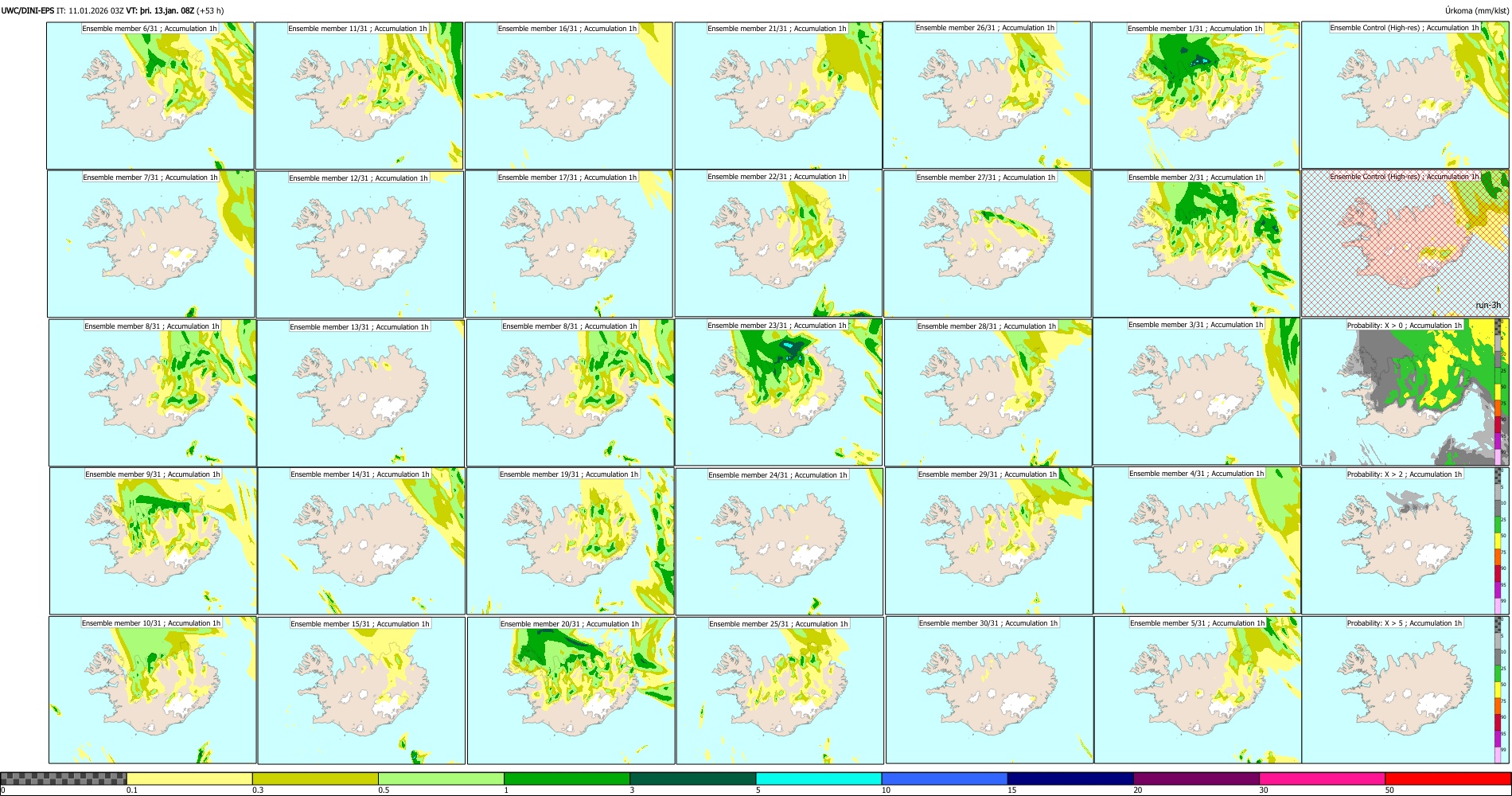
Task: Click the 'Úrkoma (mm/klst)' unit label
Action: click(1477, 11)
